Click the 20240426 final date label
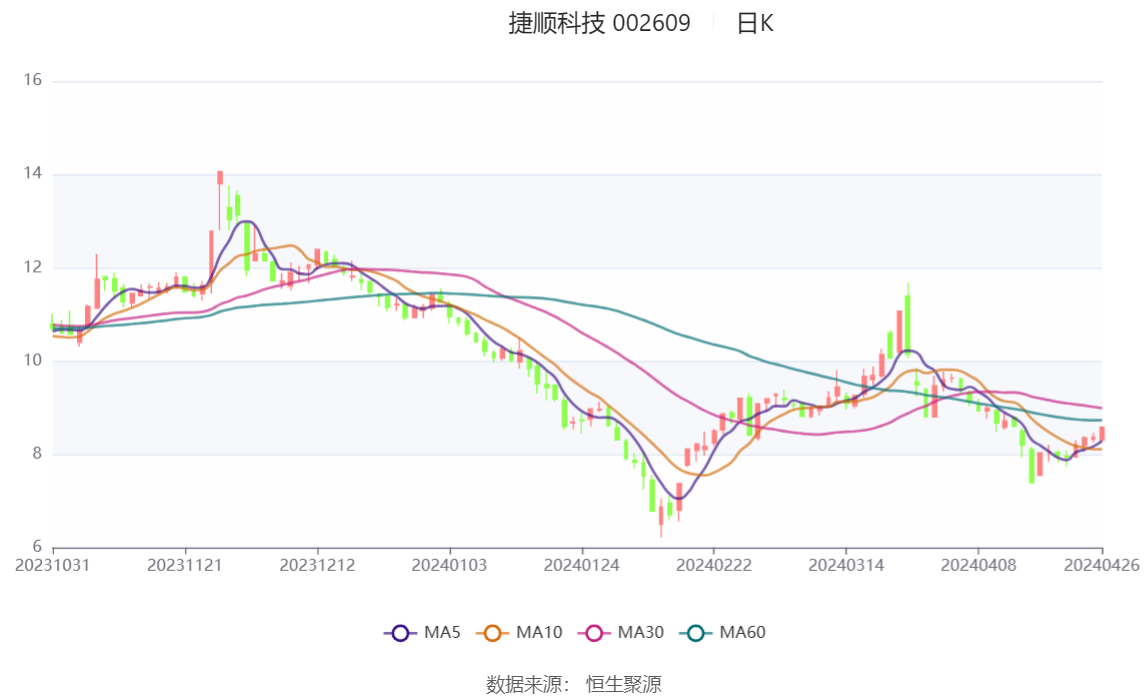Image resolution: width=1148 pixels, height=699 pixels. click(1101, 566)
